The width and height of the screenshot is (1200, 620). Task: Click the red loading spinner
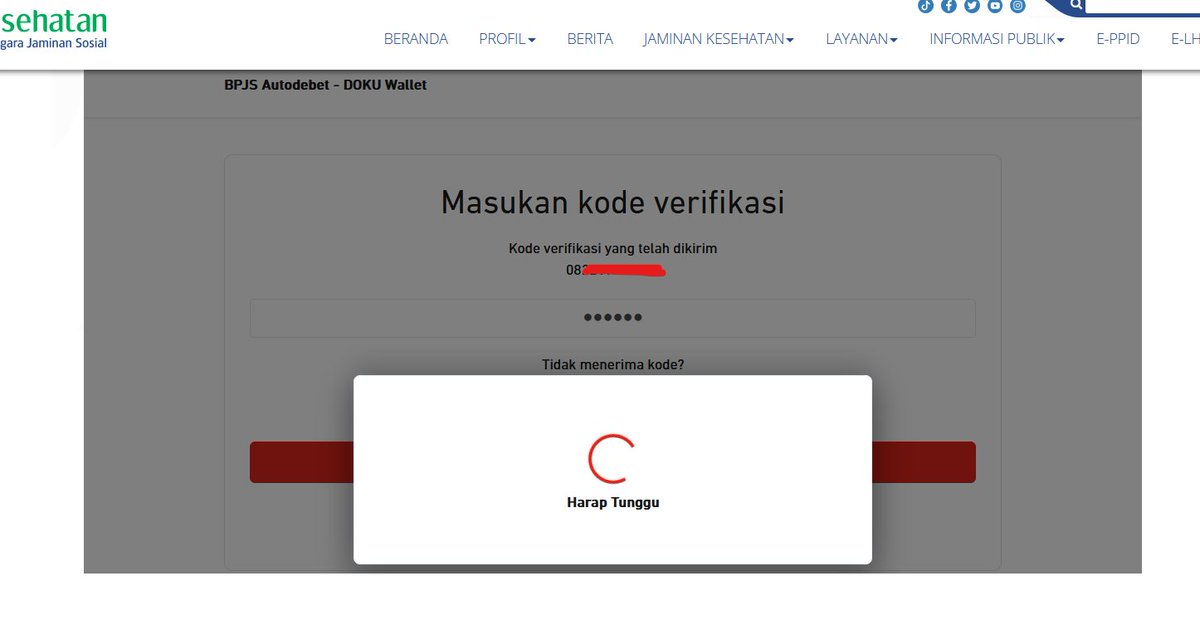(x=613, y=458)
